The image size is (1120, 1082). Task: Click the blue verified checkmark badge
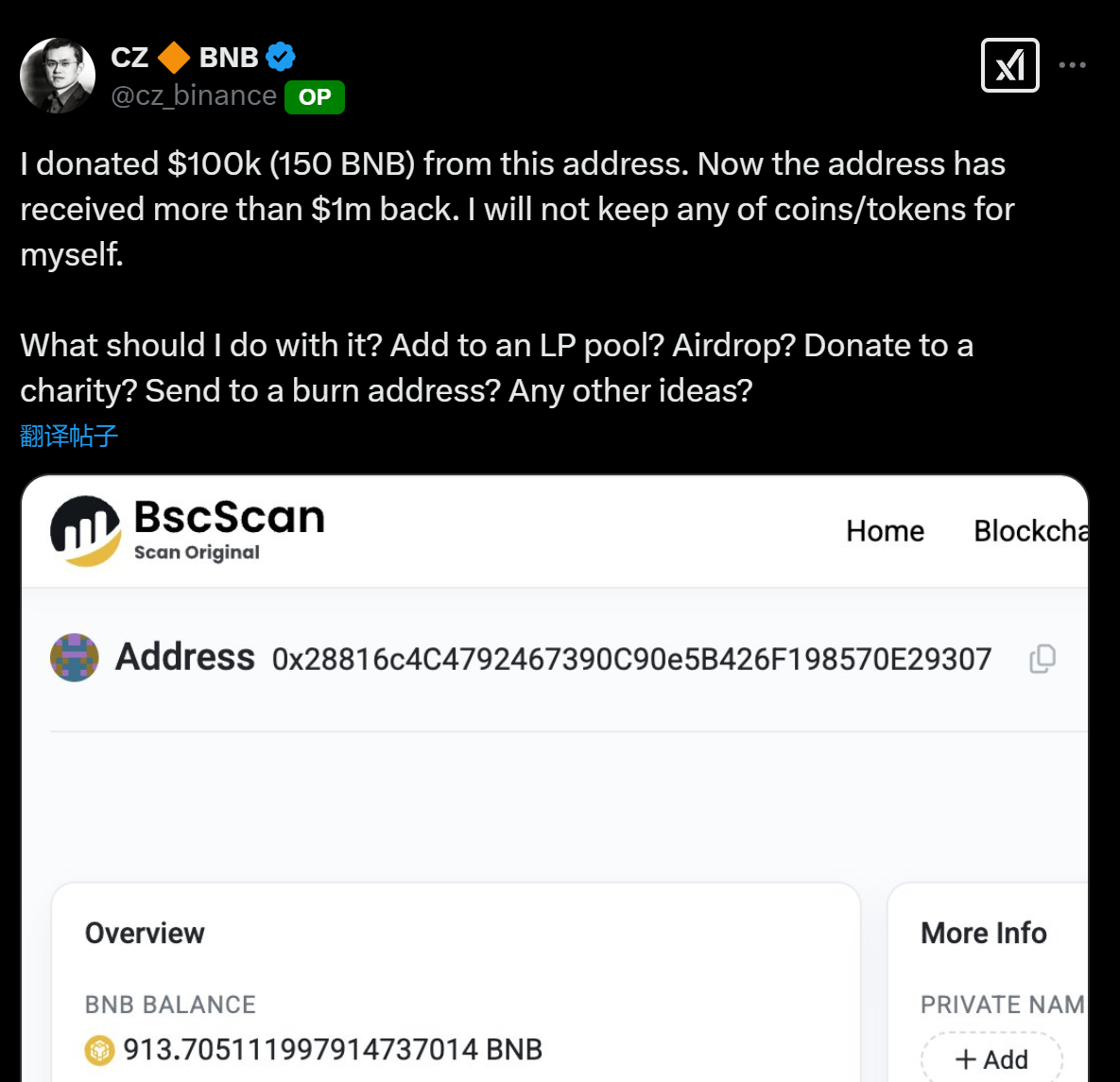pyautogui.click(x=281, y=57)
